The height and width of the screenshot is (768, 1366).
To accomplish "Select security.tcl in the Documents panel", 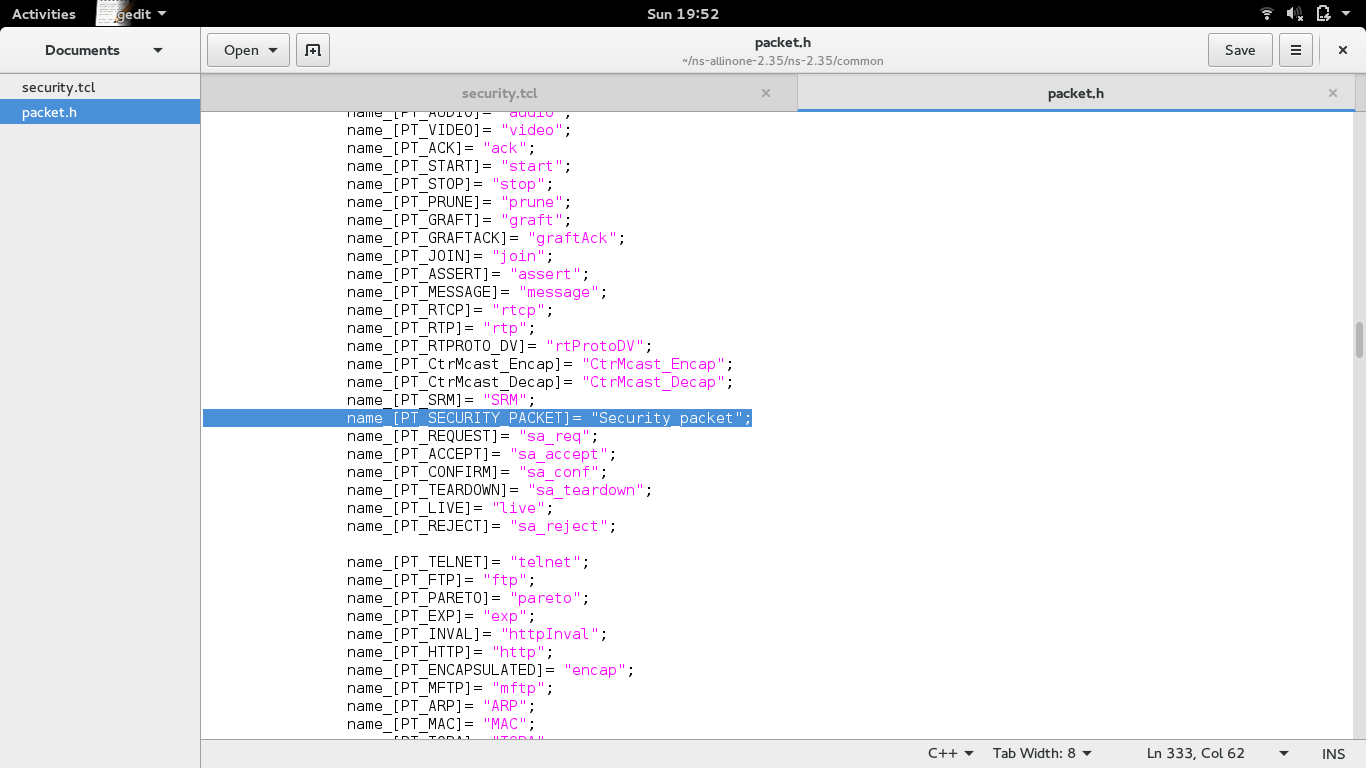I will pyautogui.click(x=100, y=87).
